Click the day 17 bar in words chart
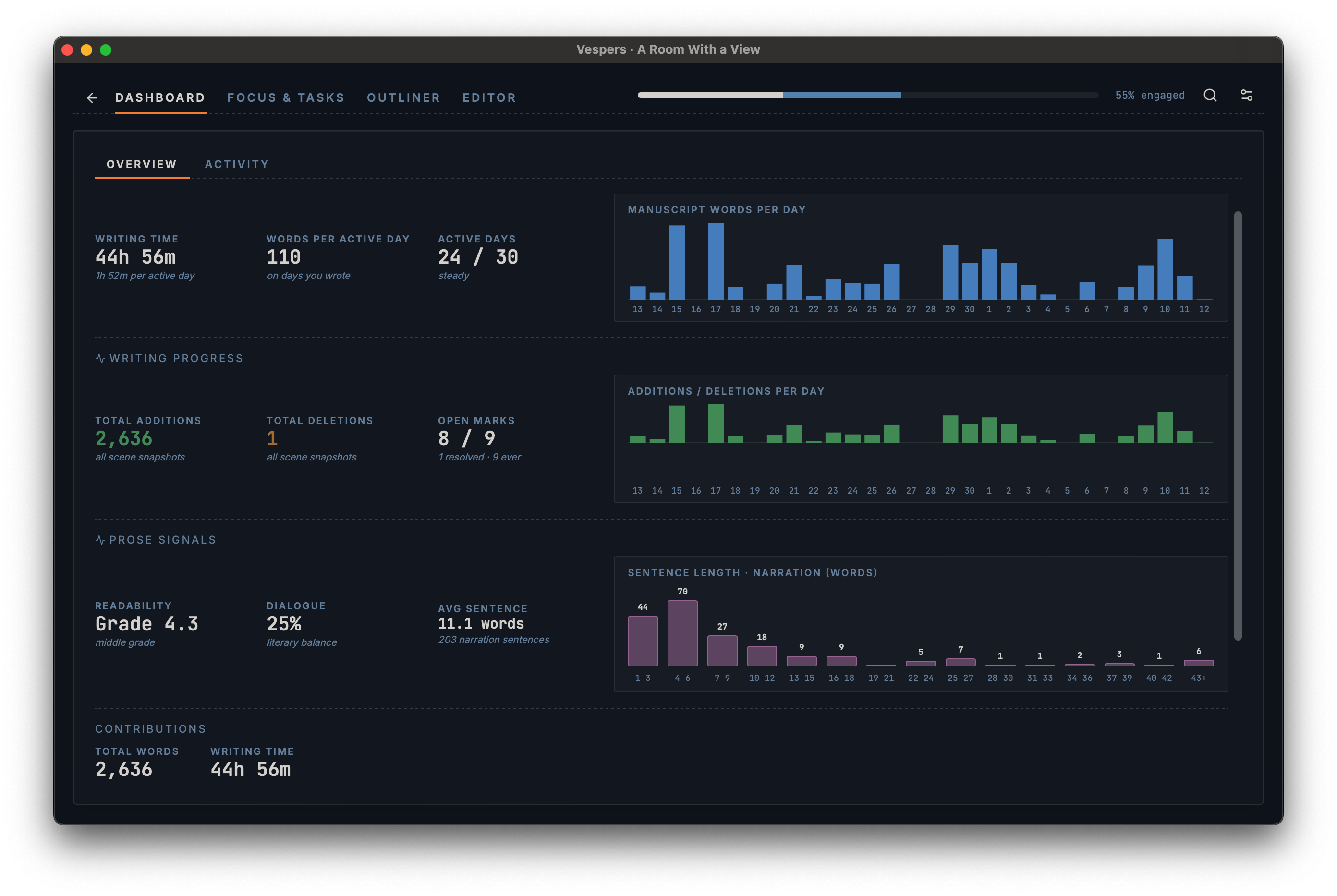The image size is (1337, 896). 716,261
